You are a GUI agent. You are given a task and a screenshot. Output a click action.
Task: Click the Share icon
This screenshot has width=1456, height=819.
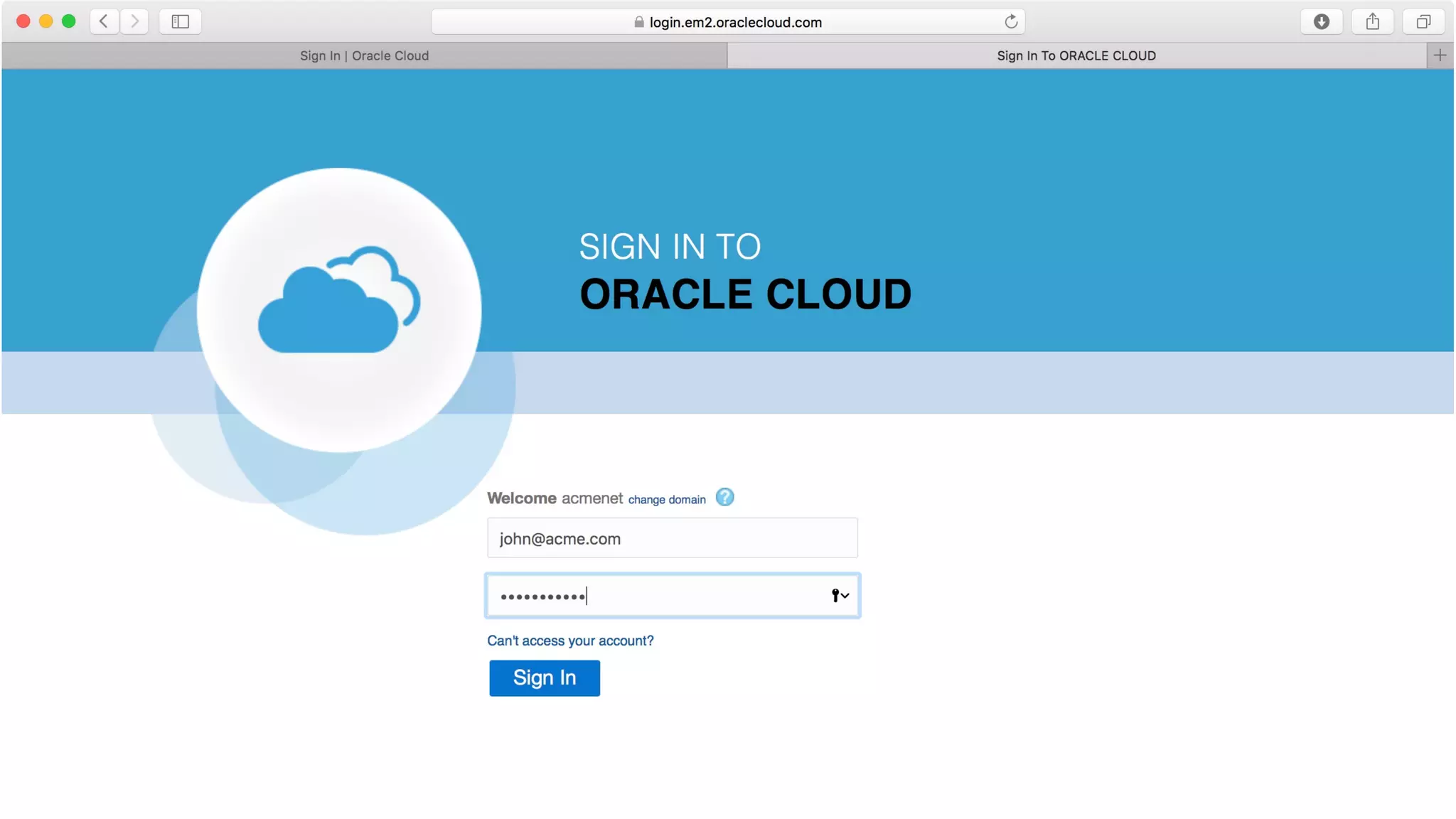pyautogui.click(x=1372, y=21)
